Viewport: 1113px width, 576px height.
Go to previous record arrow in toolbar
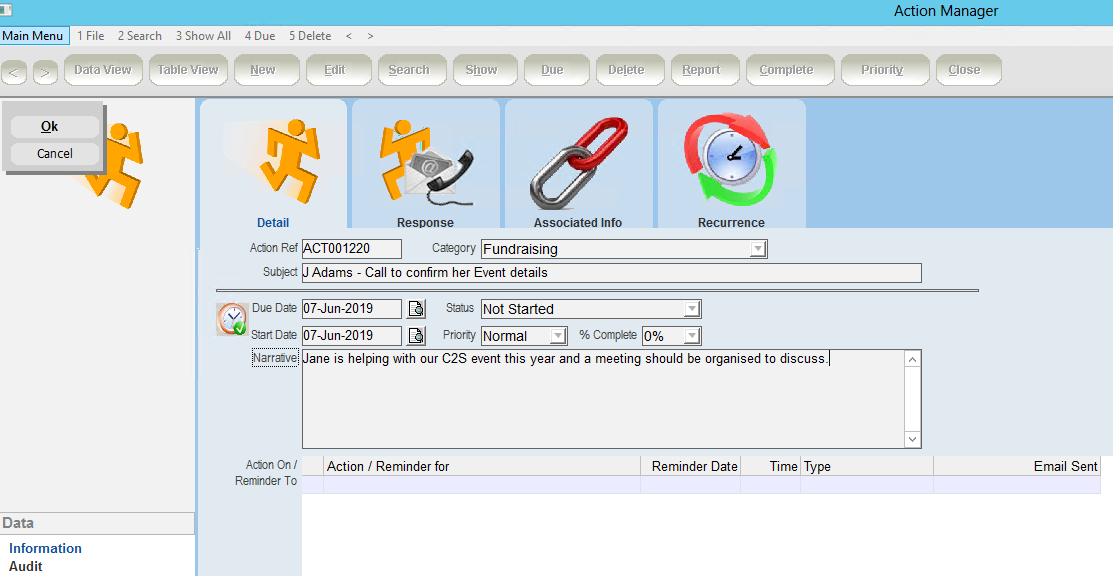click(x=14, y=72)
